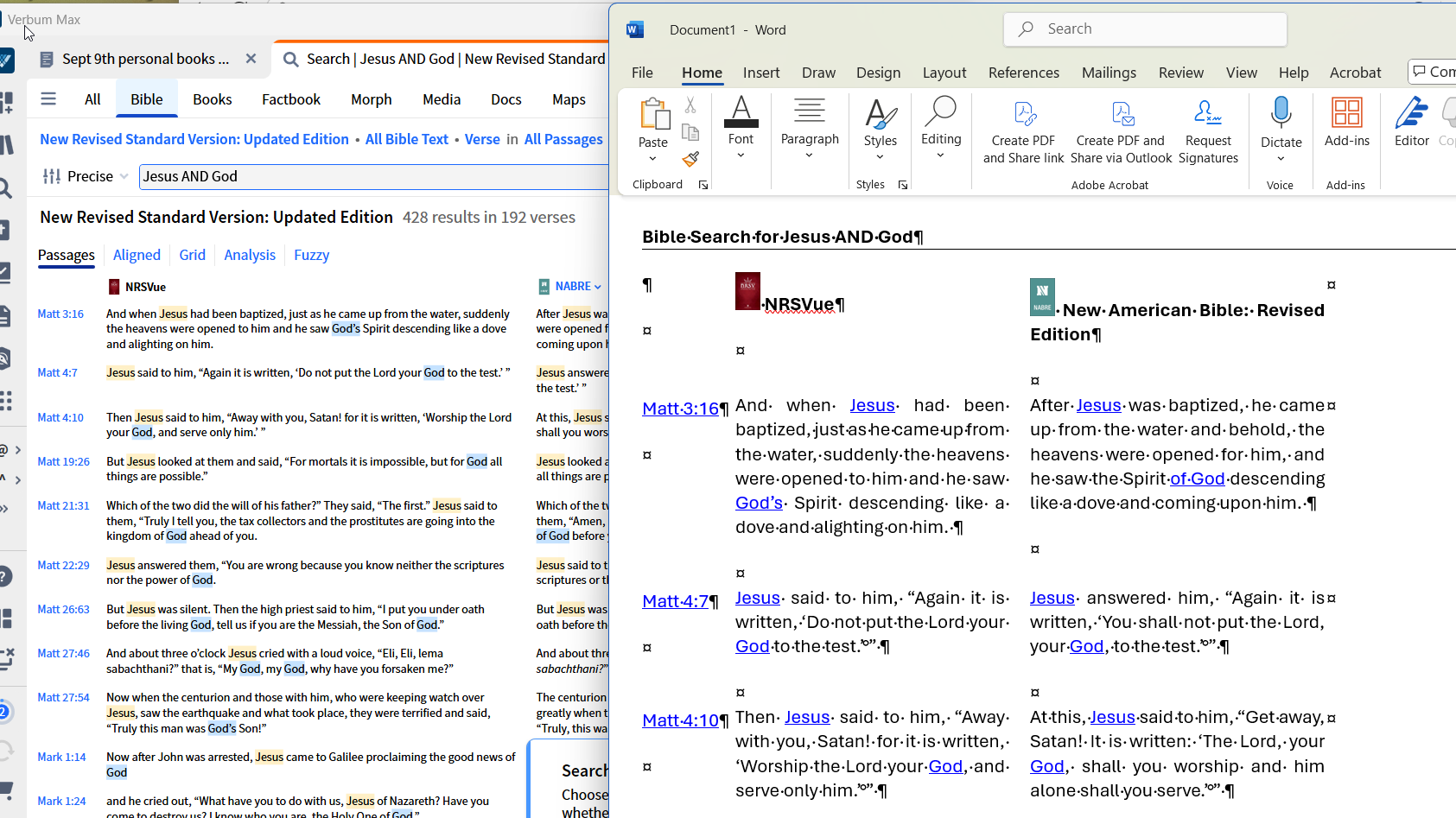Expand the Editing dropdown chevron
Viewport: 1456px width, 818px height.
click(x=941, y=156)
